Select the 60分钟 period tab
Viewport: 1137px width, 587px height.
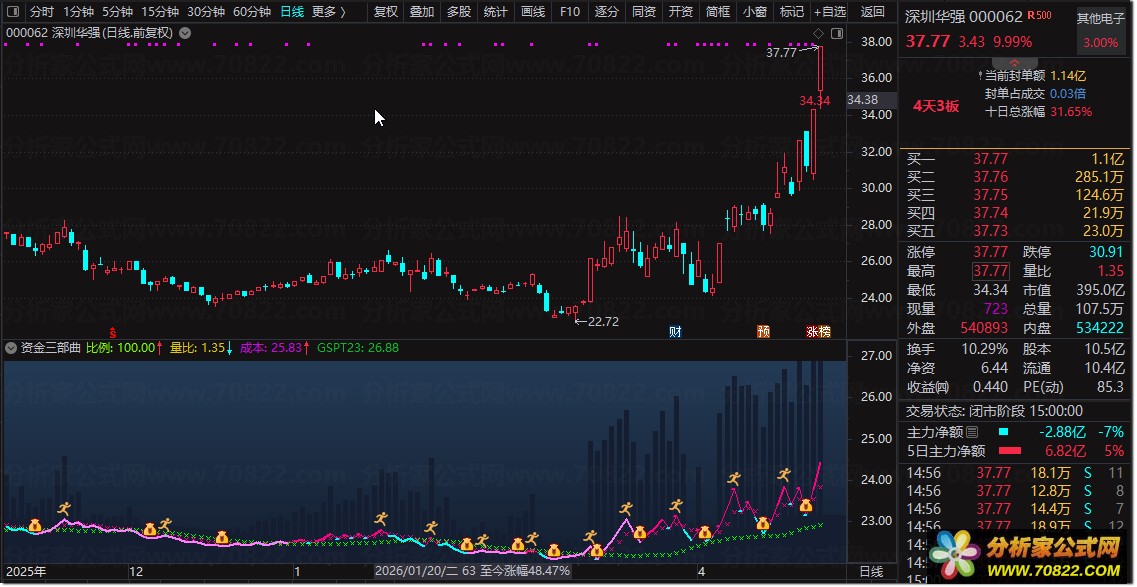(251, 12)
